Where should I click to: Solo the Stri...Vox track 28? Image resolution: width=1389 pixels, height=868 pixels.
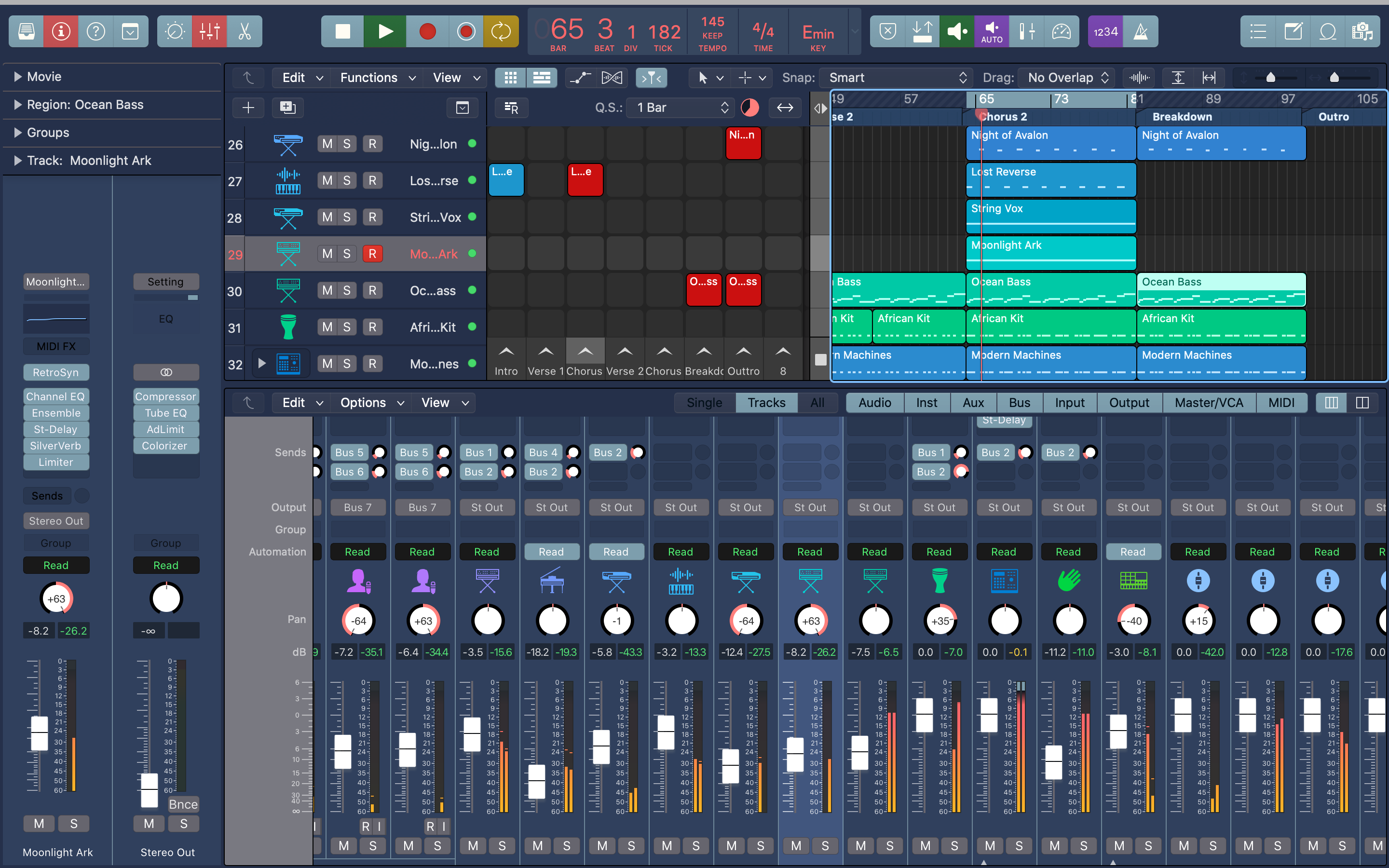tap(347, 217)
